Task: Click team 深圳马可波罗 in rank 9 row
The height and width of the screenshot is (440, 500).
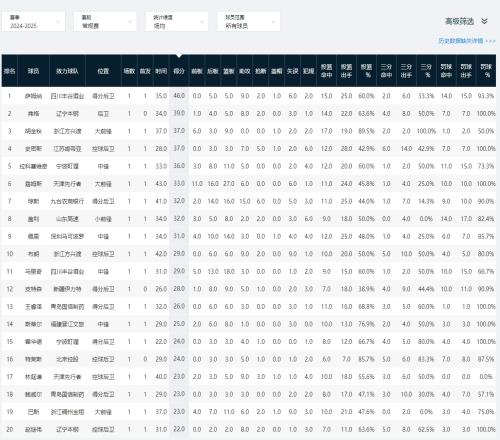Action: pos(67,237)
